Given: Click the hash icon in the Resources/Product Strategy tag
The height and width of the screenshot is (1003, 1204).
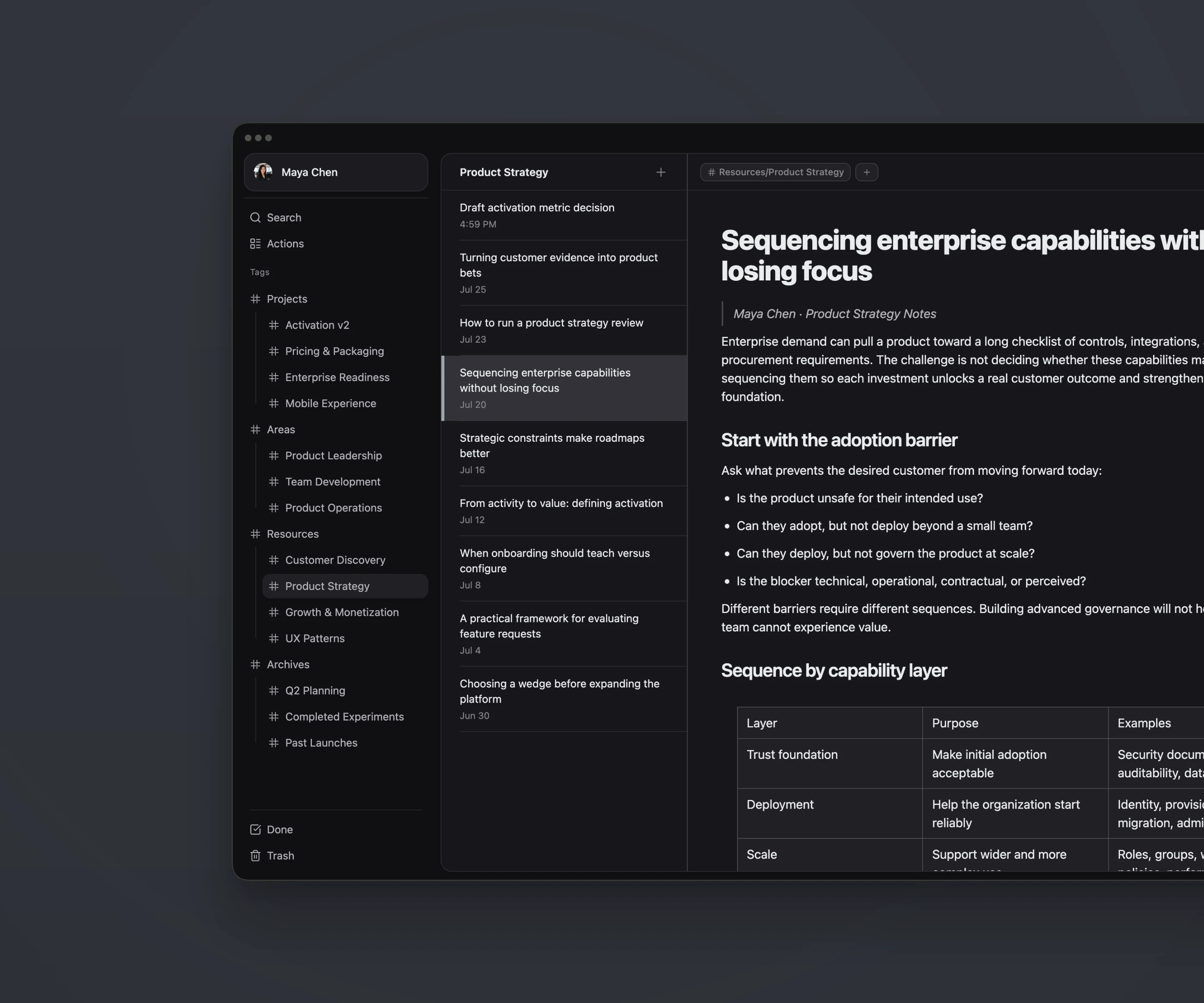Looking at the screenshot, I should click(x=711, y=172).
